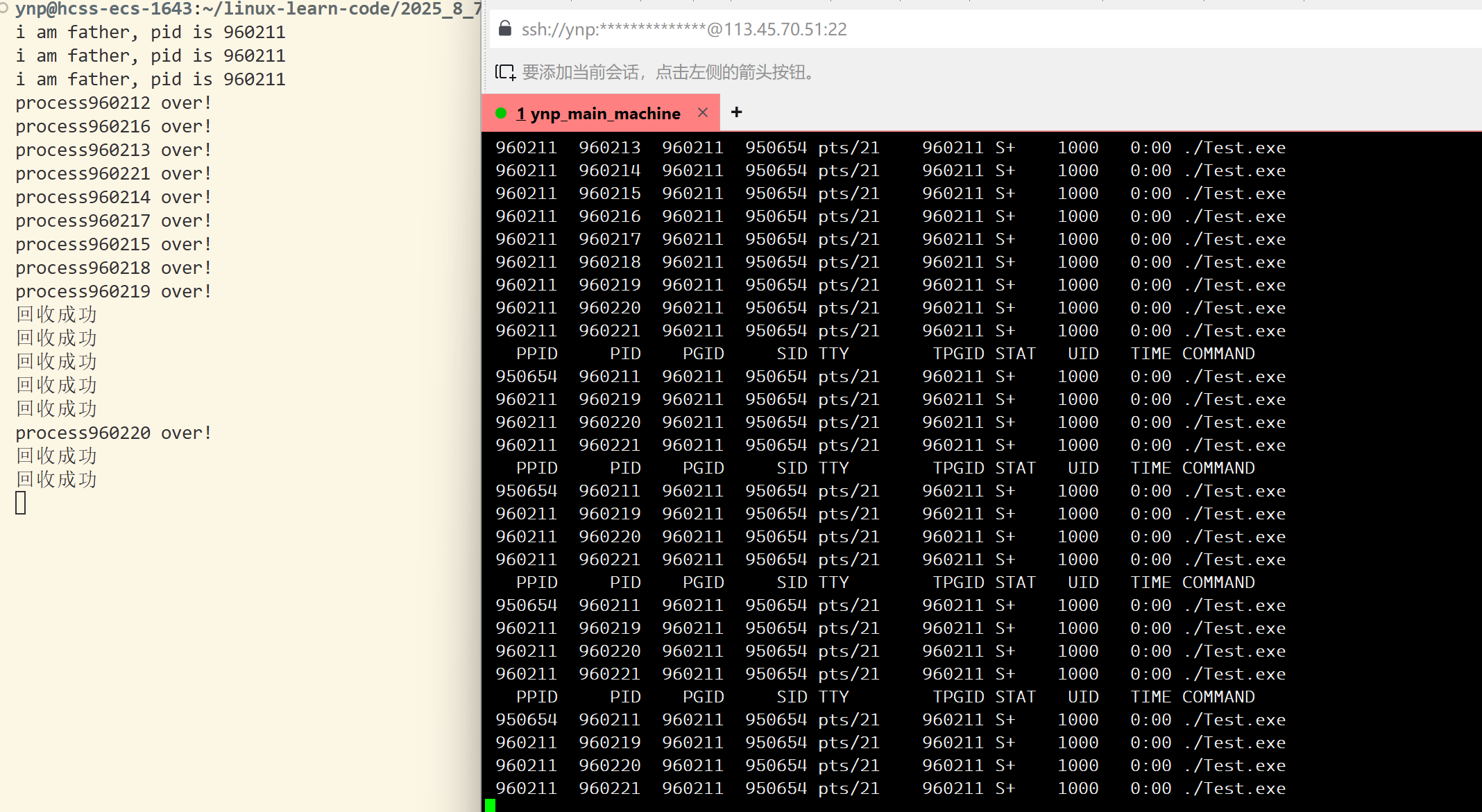1482x812 pixels.
Task: Click PID 960218 in the terminal output
Action: click(x=610, y=262)
